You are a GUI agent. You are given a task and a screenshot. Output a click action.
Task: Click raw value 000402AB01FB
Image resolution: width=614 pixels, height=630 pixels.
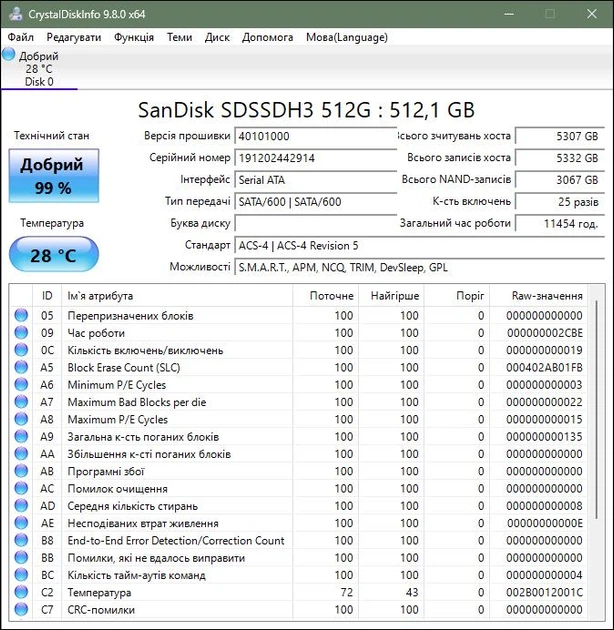(544, 368)
